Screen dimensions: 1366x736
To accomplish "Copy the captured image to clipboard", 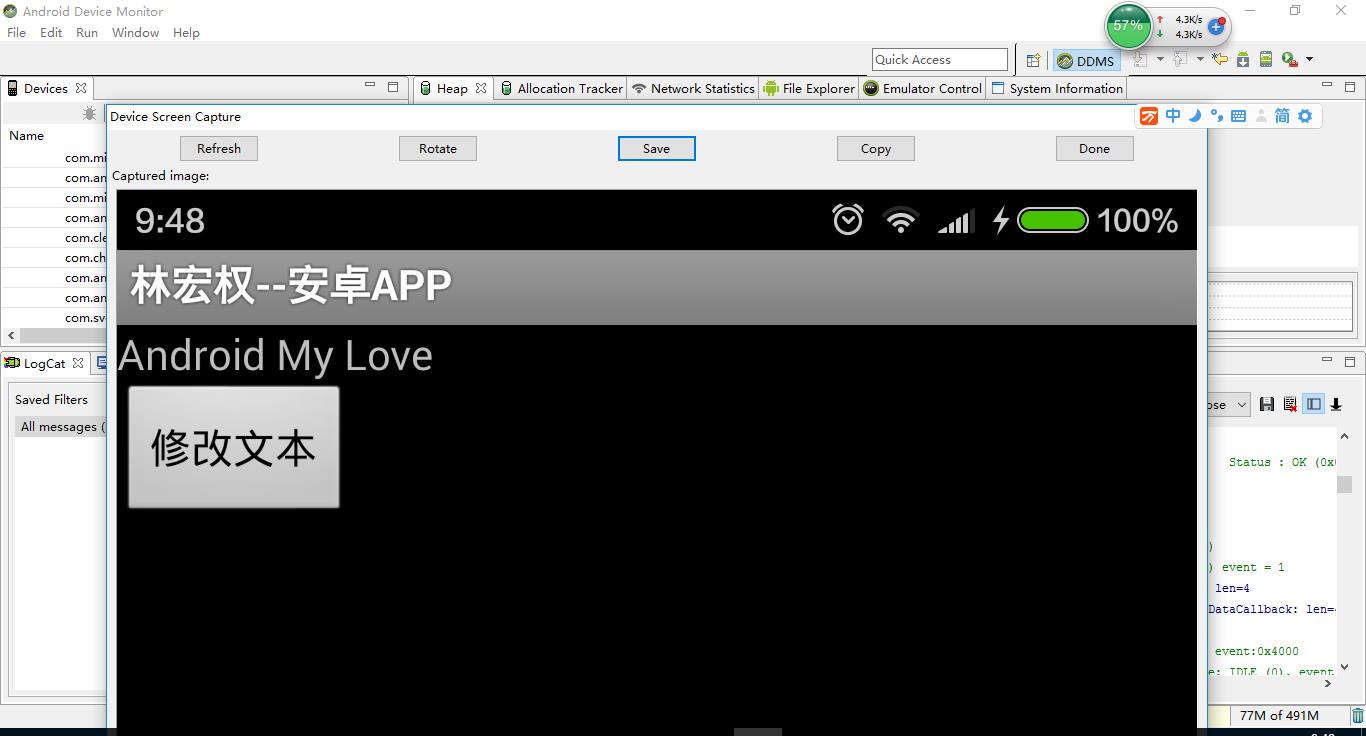I will point(876,148).
